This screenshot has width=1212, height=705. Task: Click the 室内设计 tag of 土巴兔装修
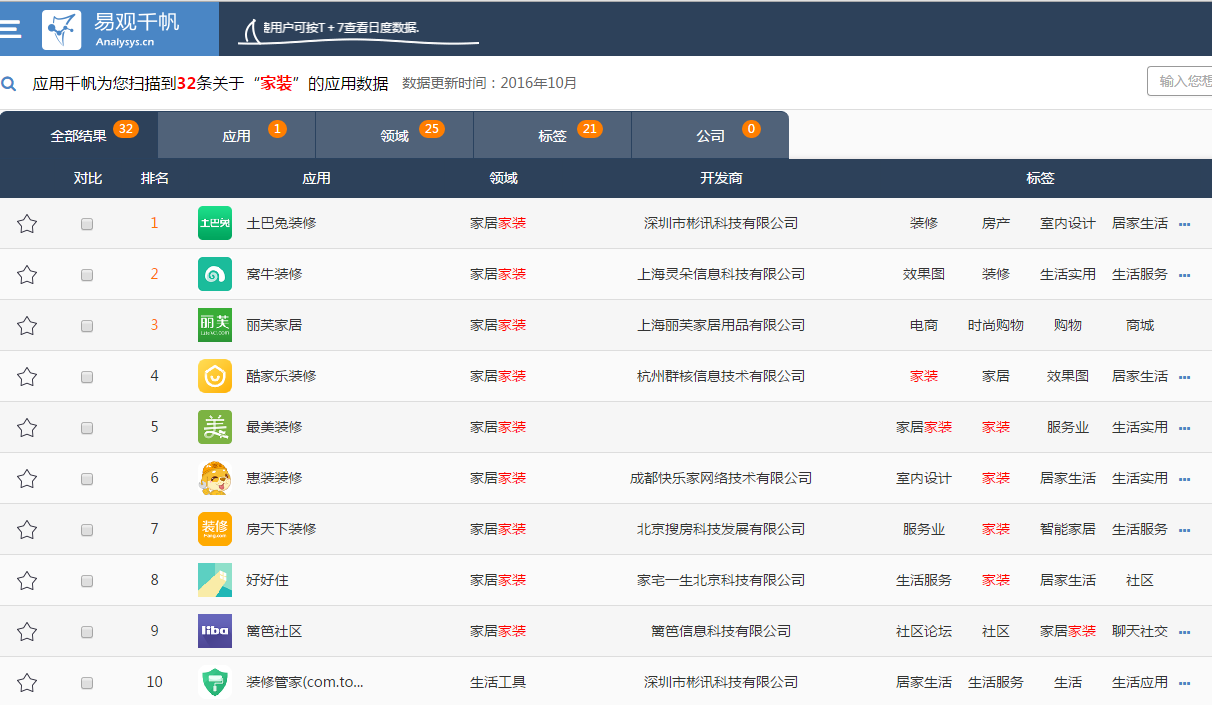coord(1068,223)
